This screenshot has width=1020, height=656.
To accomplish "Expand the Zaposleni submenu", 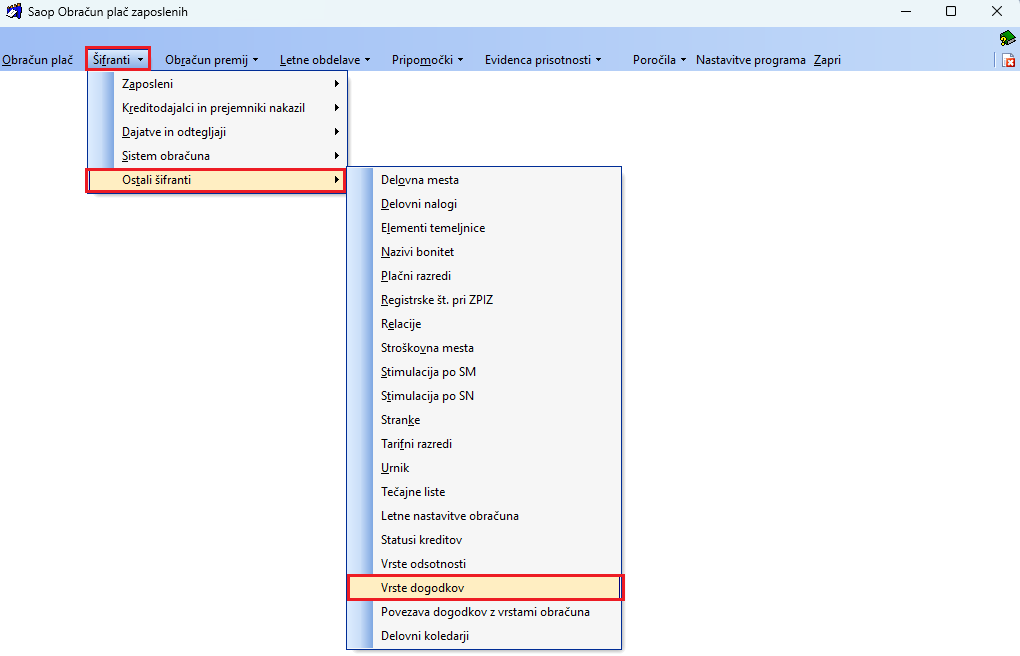I will [217, 84].
